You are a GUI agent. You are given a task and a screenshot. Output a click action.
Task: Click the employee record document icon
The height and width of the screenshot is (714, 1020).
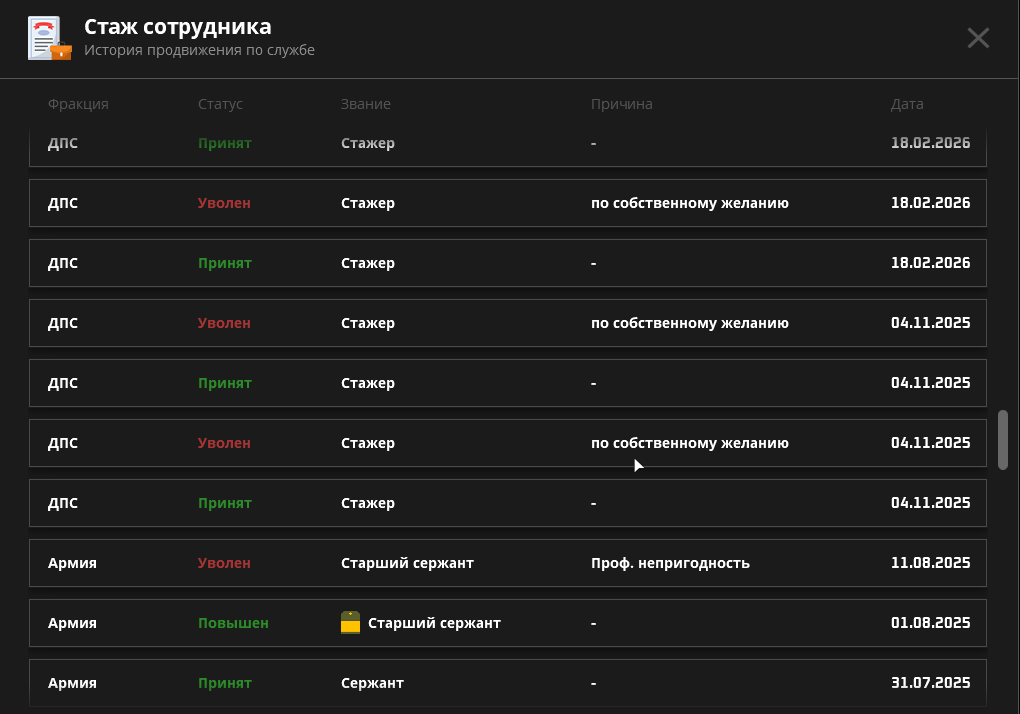click(x=49, y=38)
